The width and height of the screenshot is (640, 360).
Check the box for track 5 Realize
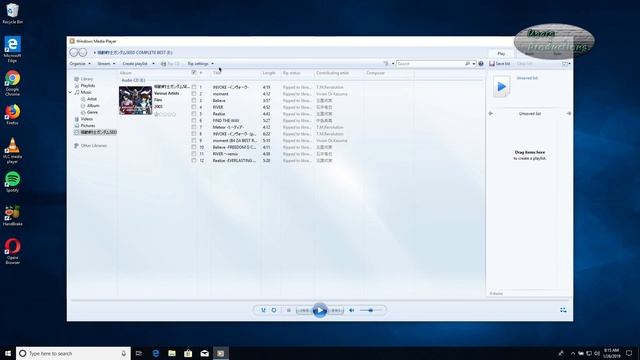(x=194, y=114)
